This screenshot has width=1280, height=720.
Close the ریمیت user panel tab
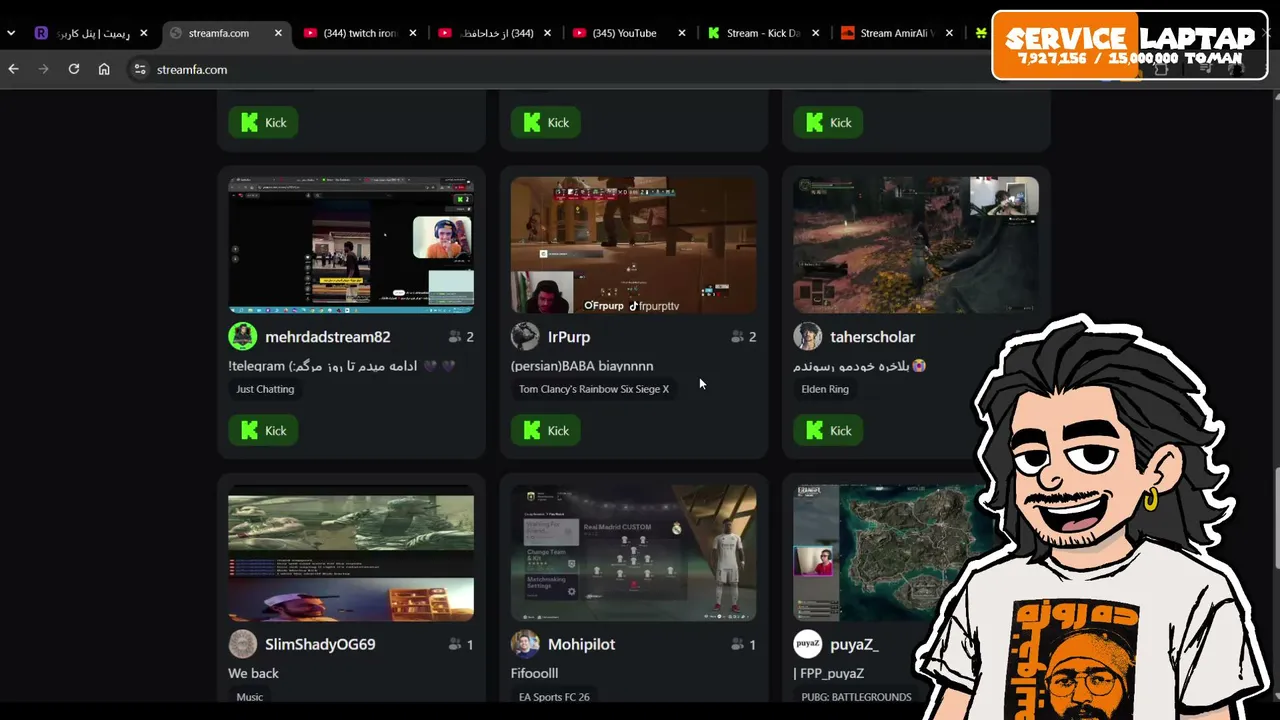(144, 33)
